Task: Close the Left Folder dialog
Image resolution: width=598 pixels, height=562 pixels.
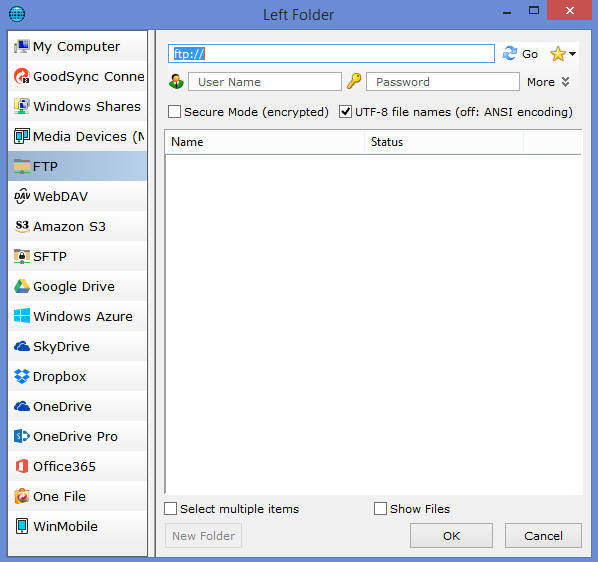Action: [x=570, y=10]
